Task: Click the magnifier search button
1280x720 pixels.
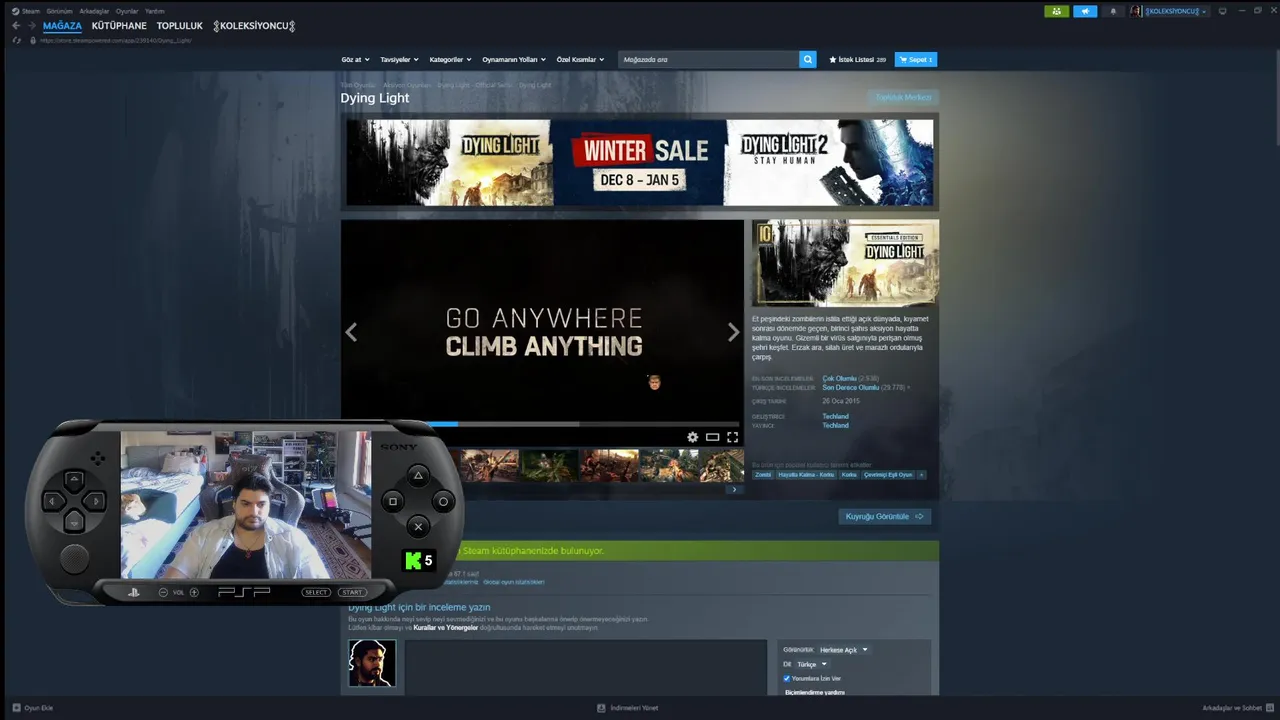Action: pyautogui.click(x=808, y=59)
